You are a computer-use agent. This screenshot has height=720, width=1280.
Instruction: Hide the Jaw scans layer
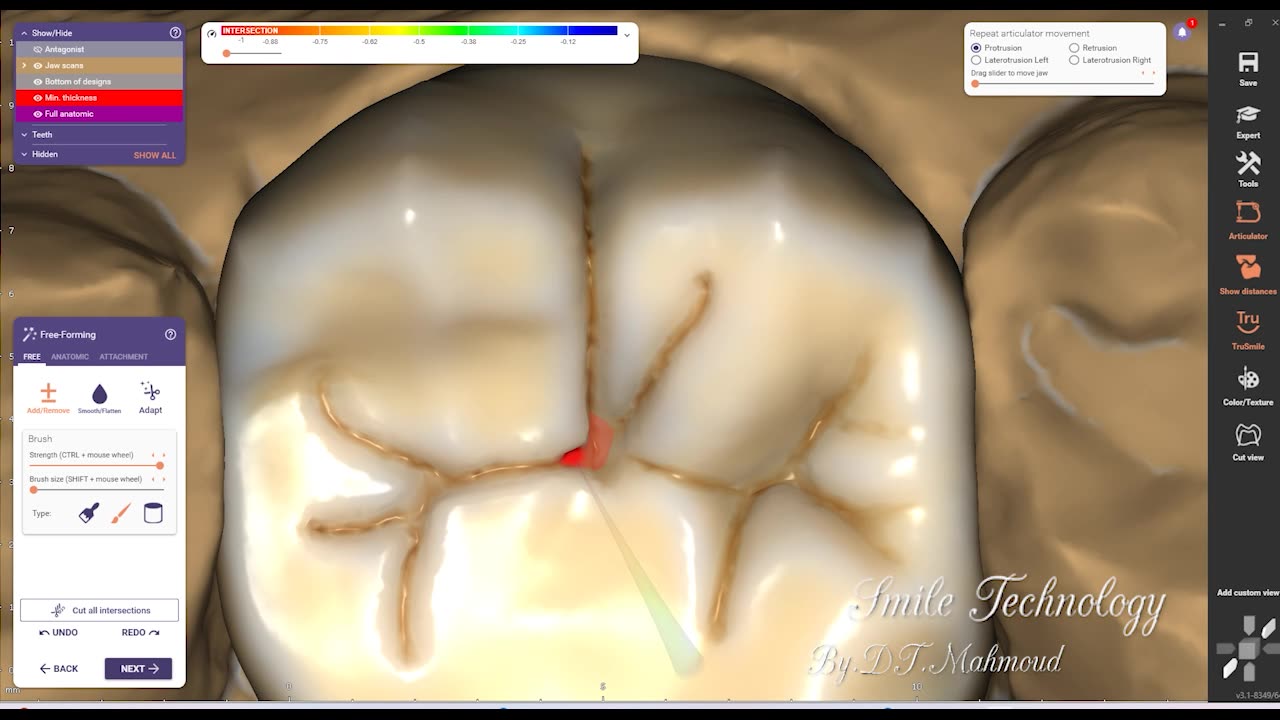pos(38,65)
